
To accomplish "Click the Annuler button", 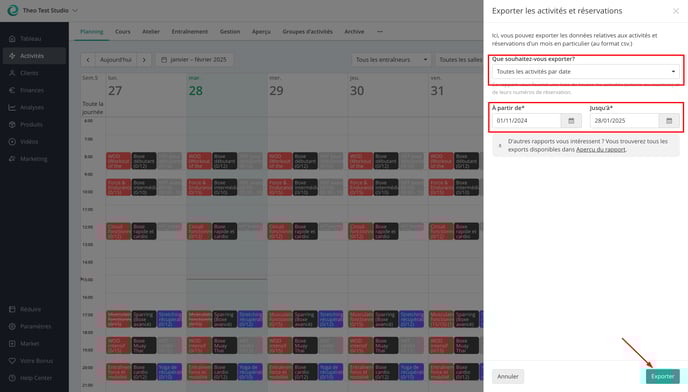I will click(x=508, y=376).
